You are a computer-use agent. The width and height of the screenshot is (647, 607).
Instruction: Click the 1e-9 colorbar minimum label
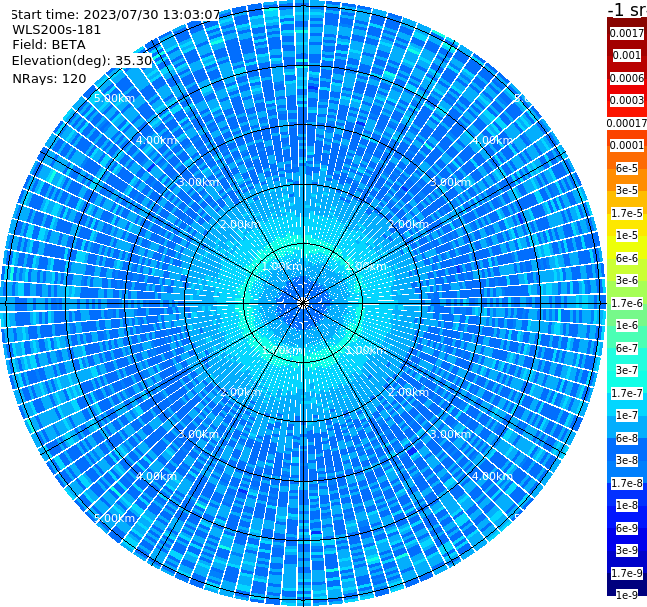click(627, 595)
